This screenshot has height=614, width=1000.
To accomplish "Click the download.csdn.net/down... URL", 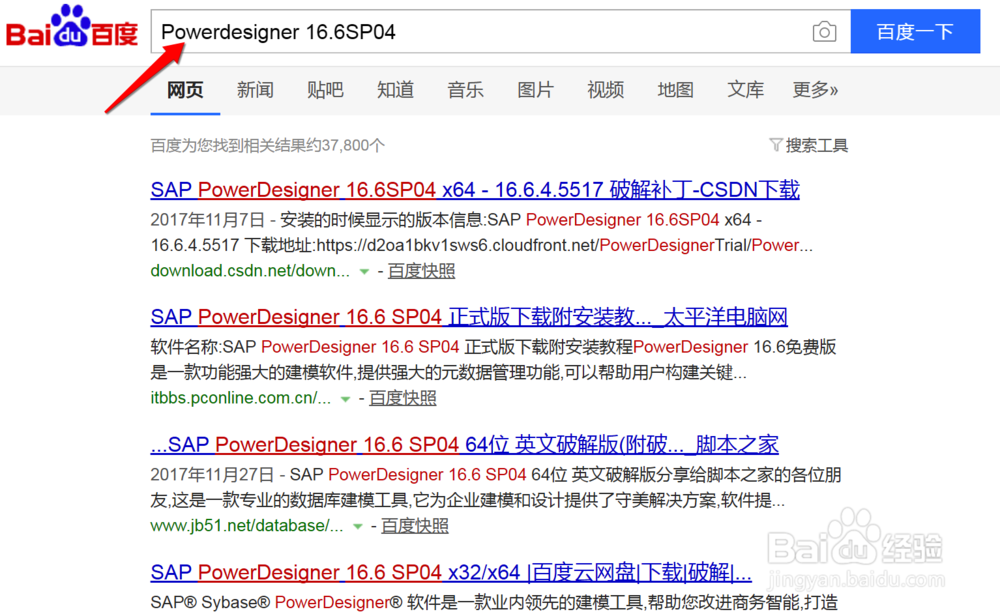I will pos(250,271).
